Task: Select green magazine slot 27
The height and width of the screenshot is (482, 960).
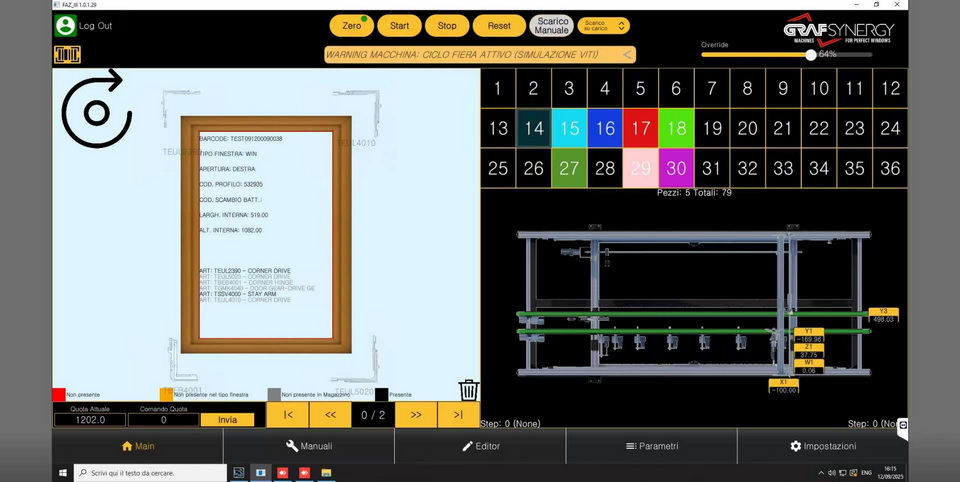Action: coord(569,169)
